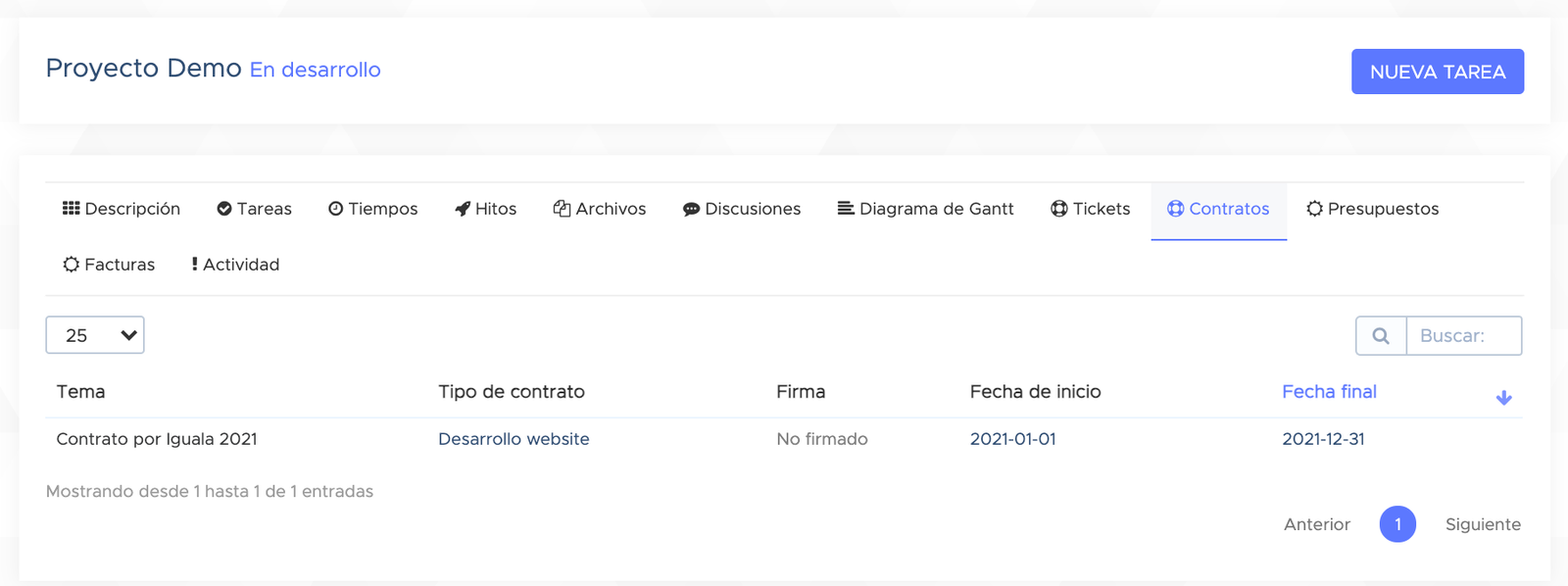Click the Fecha final sort arrow
This screenshot has height=586, width=1568.
(x=1503, y=398)
